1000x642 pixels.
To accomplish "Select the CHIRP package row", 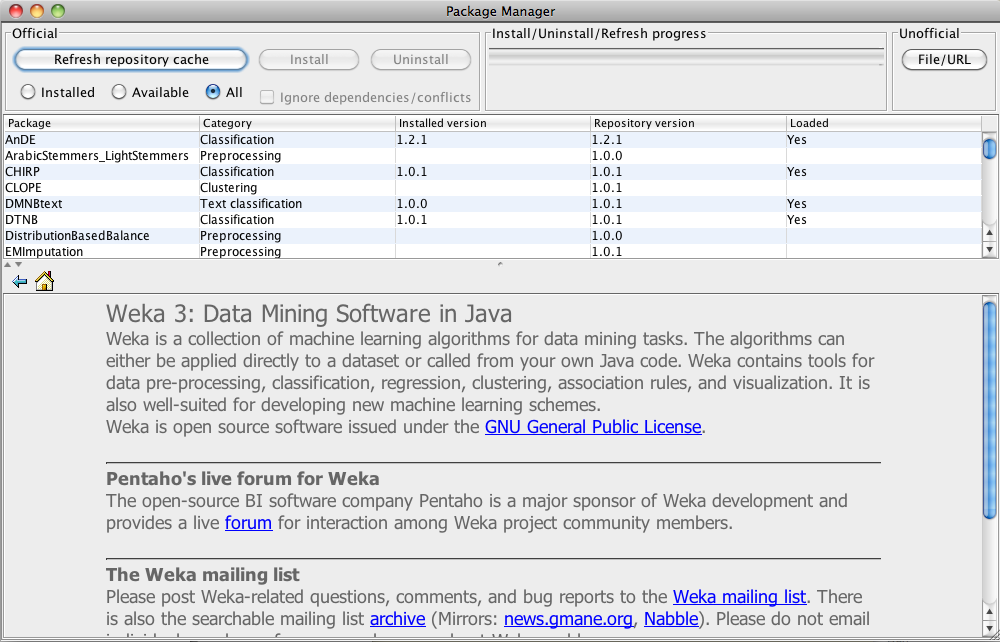I will coord(493,171).
